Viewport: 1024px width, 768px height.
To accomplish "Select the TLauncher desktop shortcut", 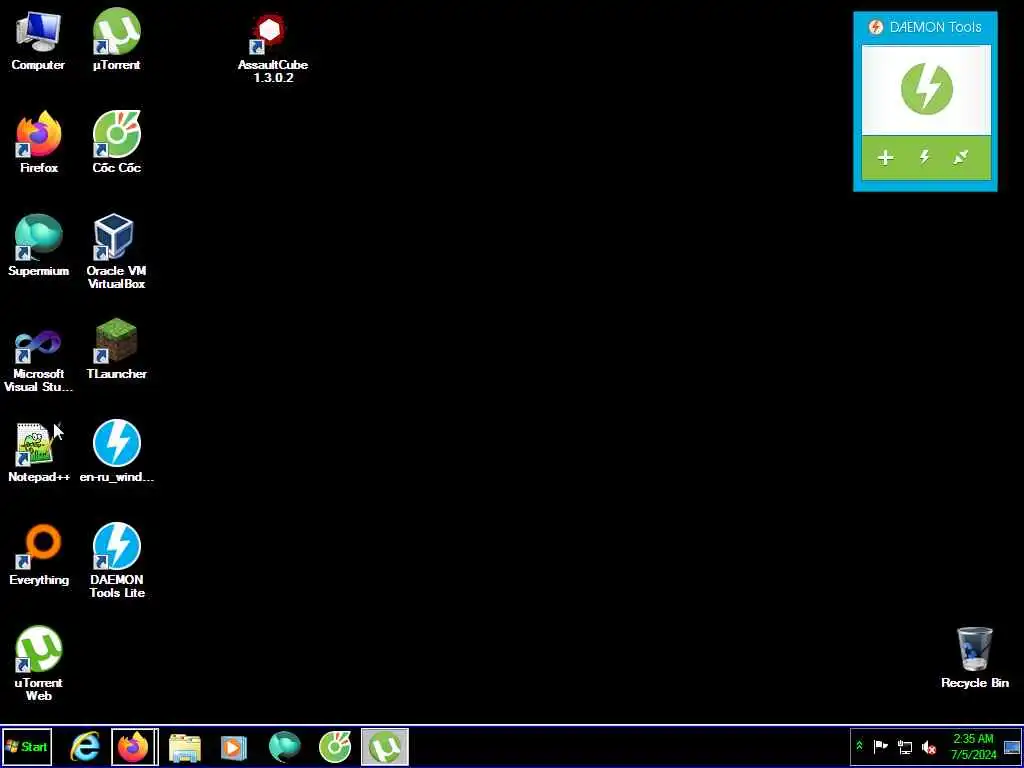I will [x=116, y=349].
